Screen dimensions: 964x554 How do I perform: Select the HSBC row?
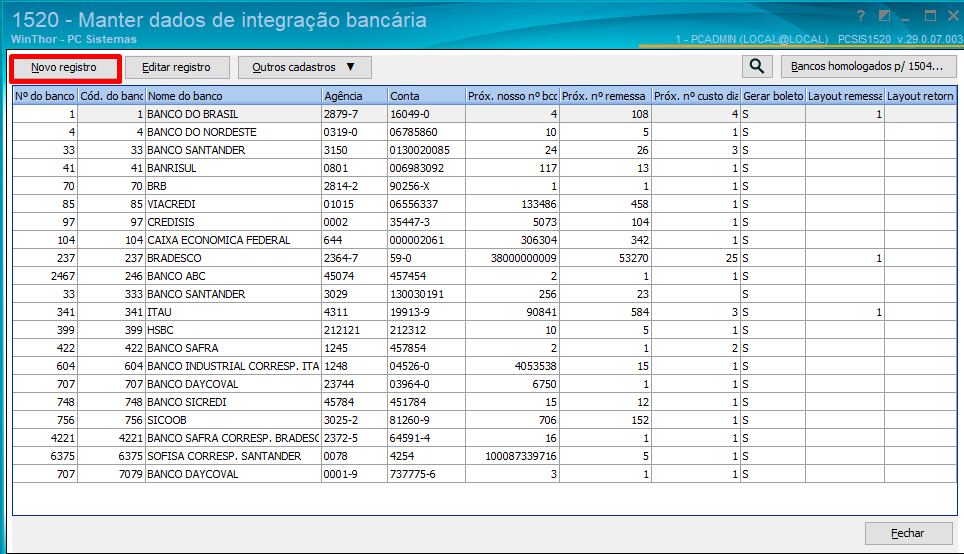point(484,330)
